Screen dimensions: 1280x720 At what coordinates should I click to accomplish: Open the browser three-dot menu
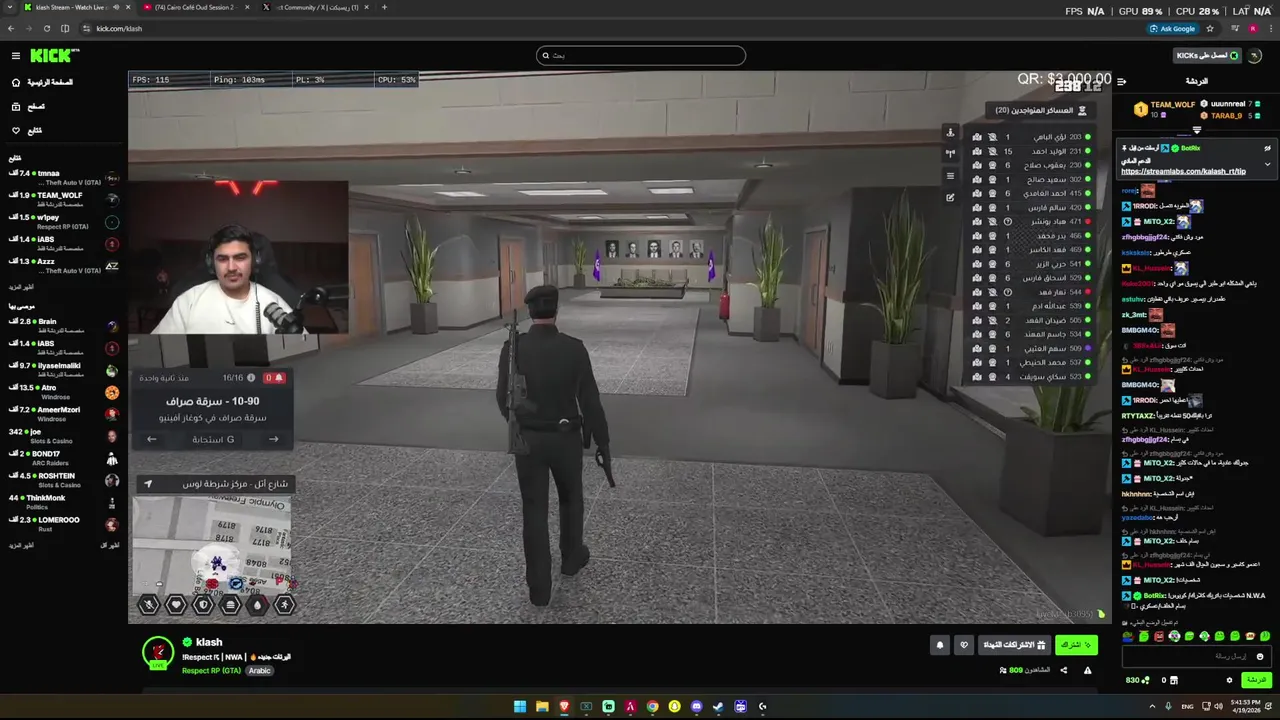(x=1270, y=28)
